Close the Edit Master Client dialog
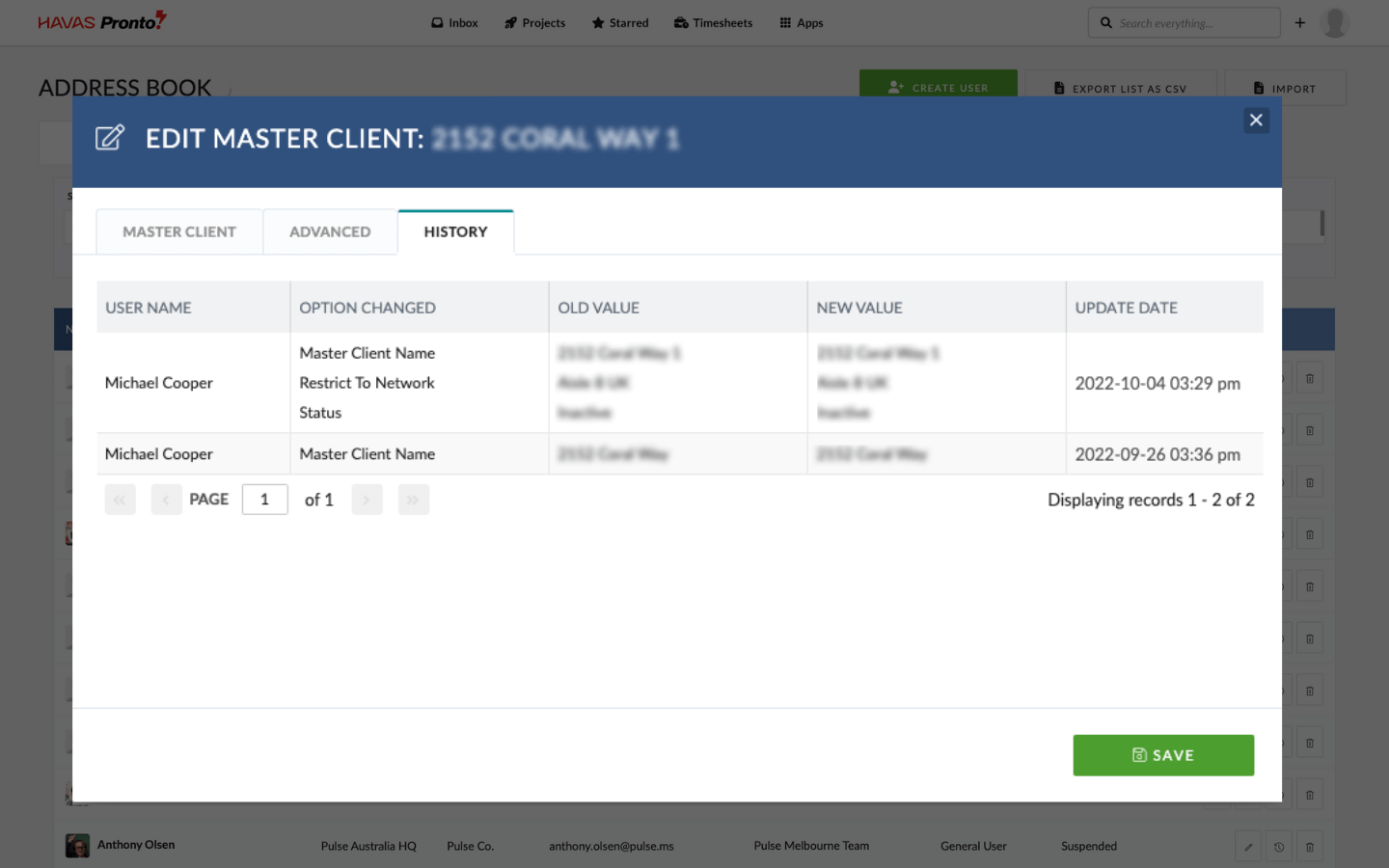 click(1256, 121)
